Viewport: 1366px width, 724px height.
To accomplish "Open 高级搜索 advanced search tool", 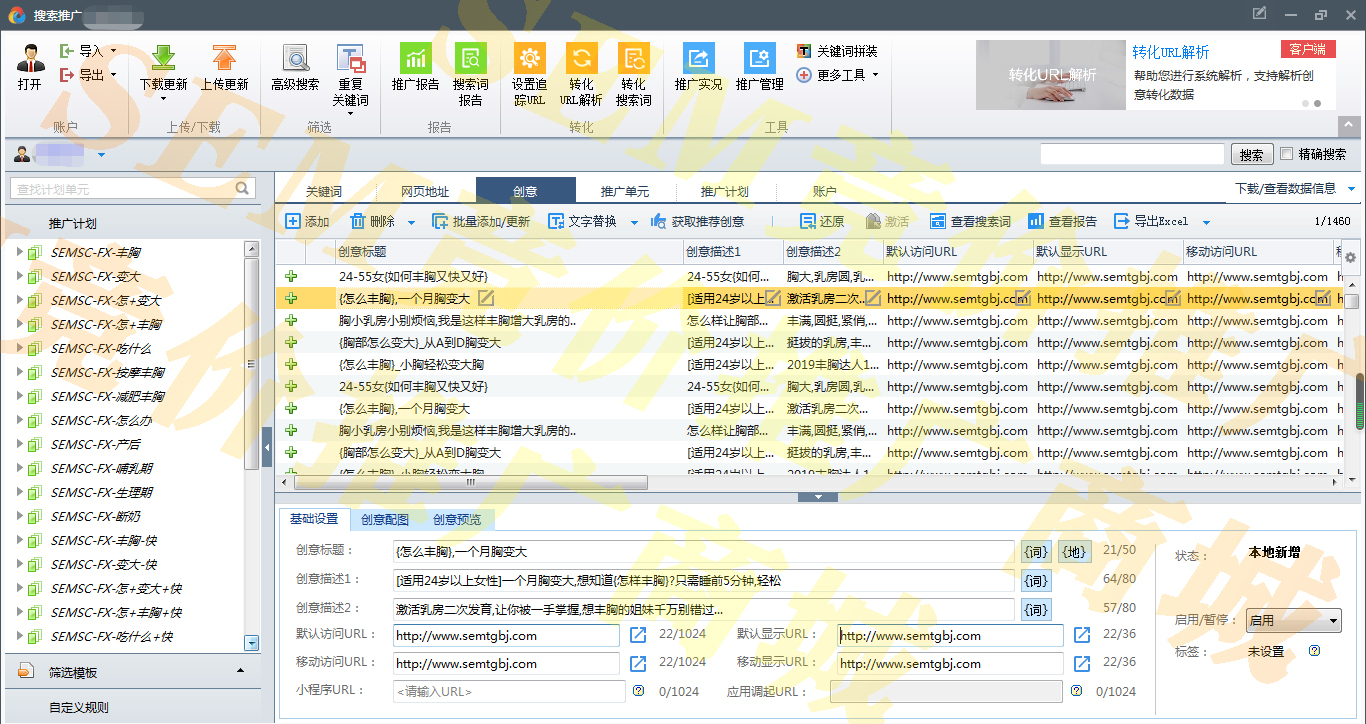I will 295,59.
